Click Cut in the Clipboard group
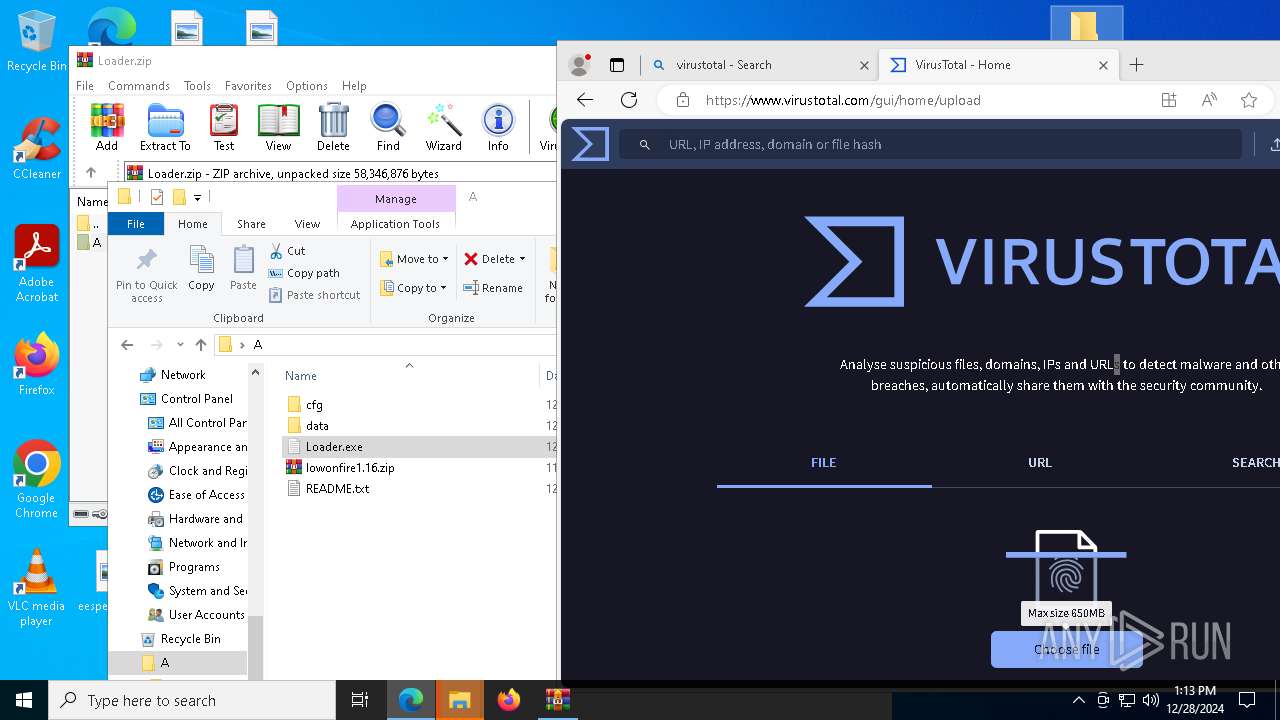 click(x=287, y=251)
